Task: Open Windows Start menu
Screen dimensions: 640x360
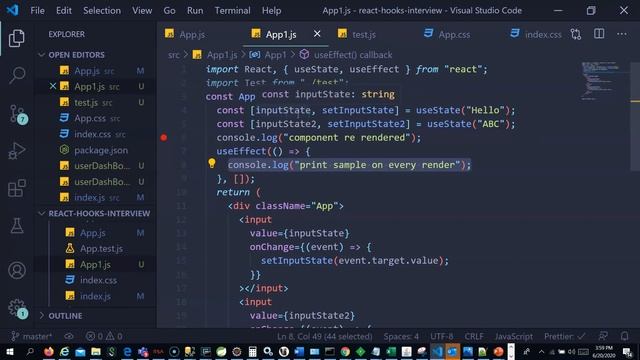Action: (9, 352)
